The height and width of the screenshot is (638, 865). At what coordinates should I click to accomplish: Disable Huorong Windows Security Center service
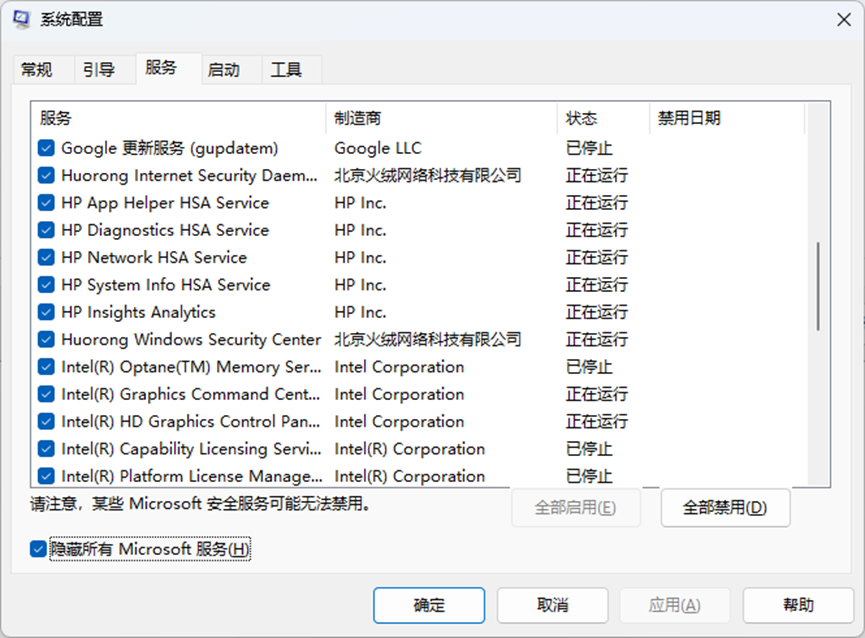[46, 339]
